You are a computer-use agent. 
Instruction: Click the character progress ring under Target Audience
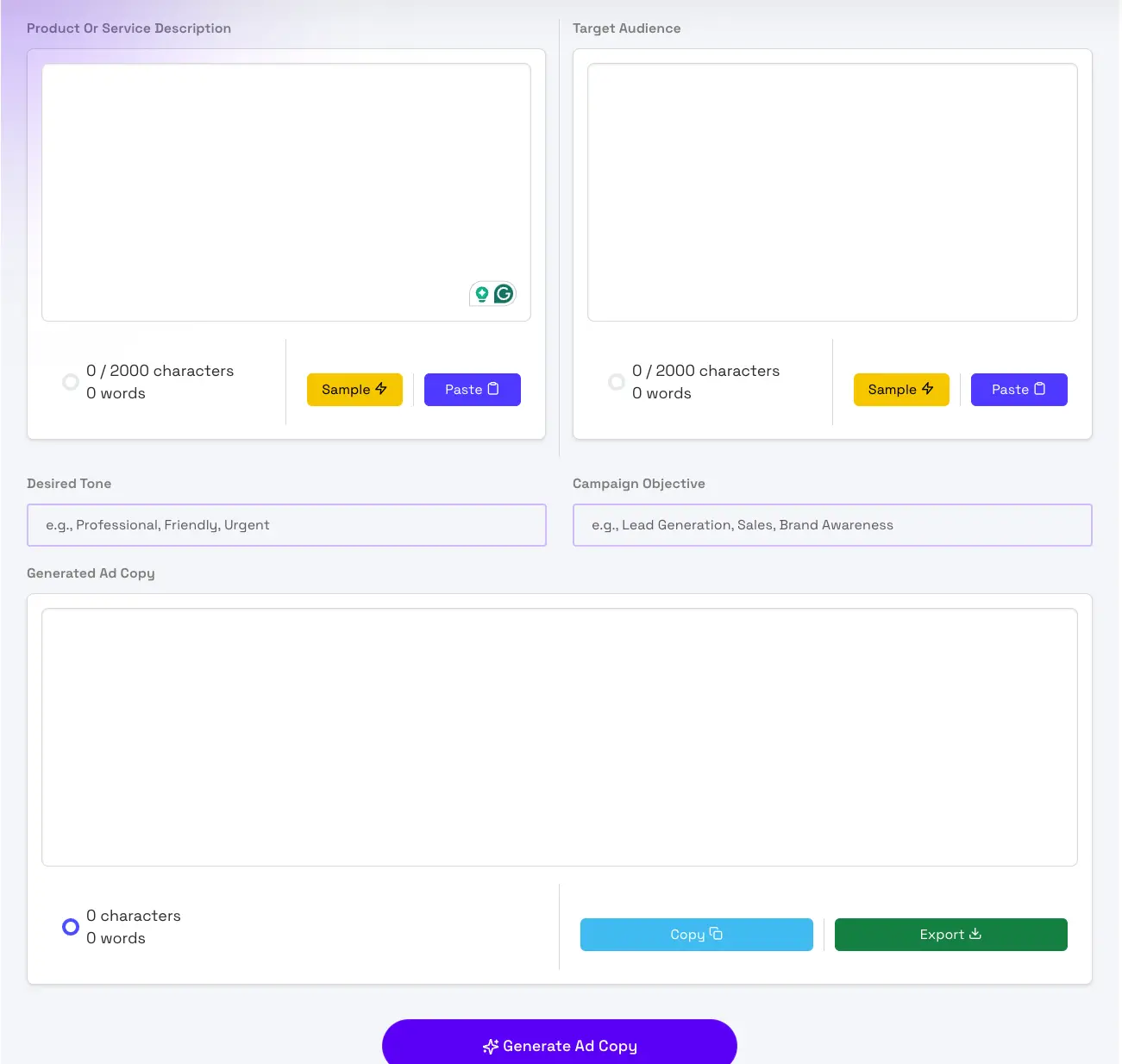(617, 382)
